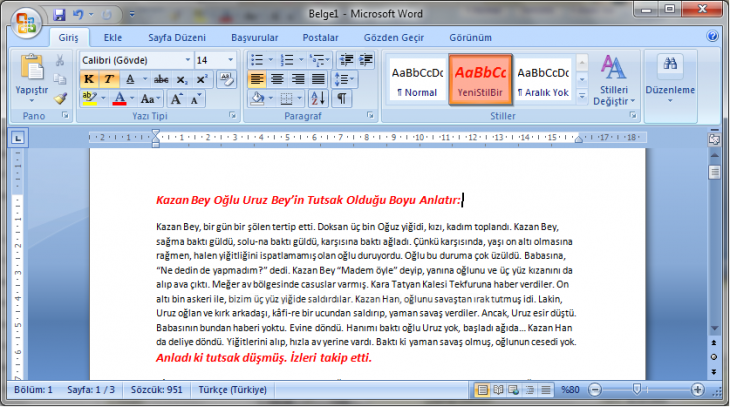The width and height of the screenshot is (730, 407).
Task: Toggle Italic (T) formatting
Action: click(109, 80)
